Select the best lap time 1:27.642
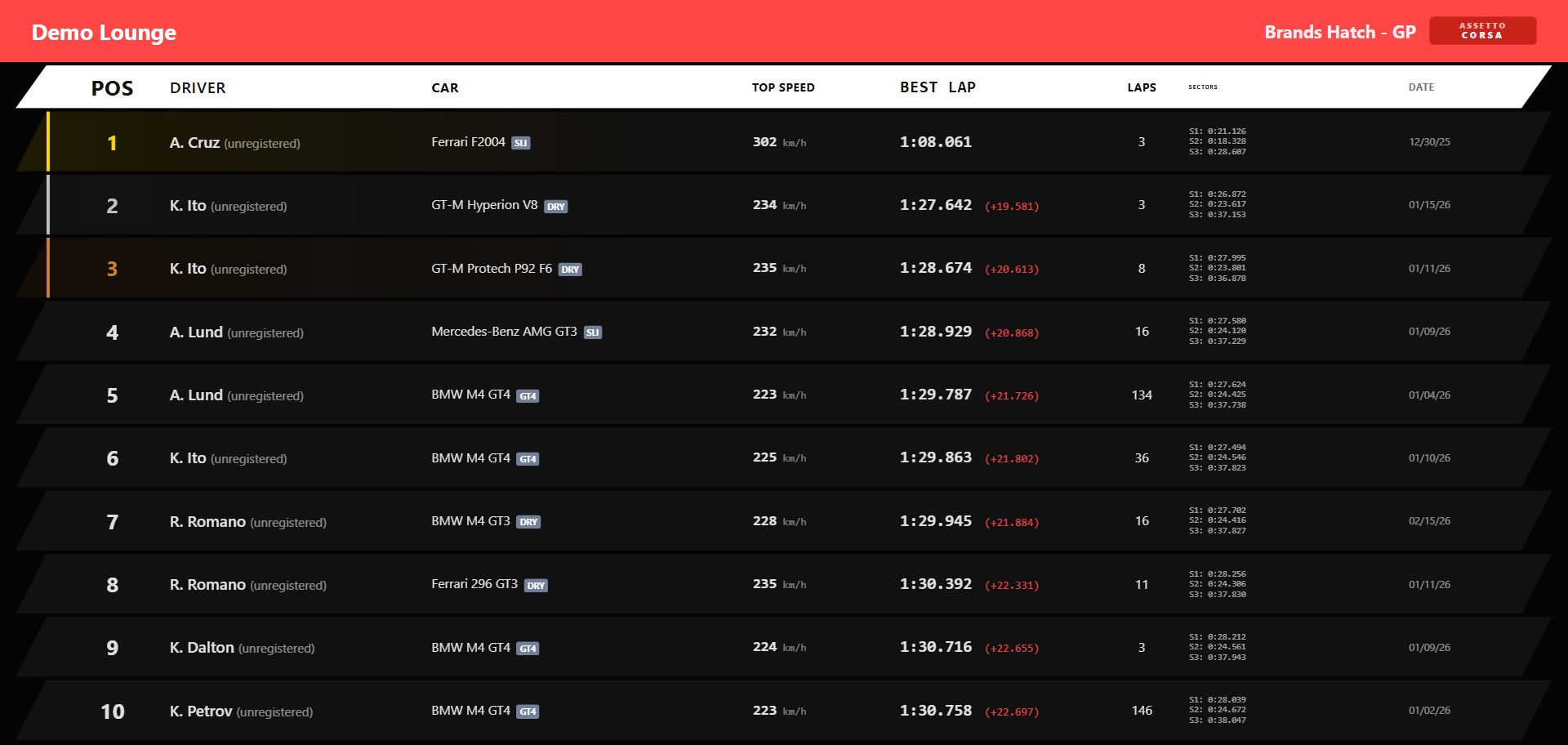The image size is (1568, 745). point(936,205)
